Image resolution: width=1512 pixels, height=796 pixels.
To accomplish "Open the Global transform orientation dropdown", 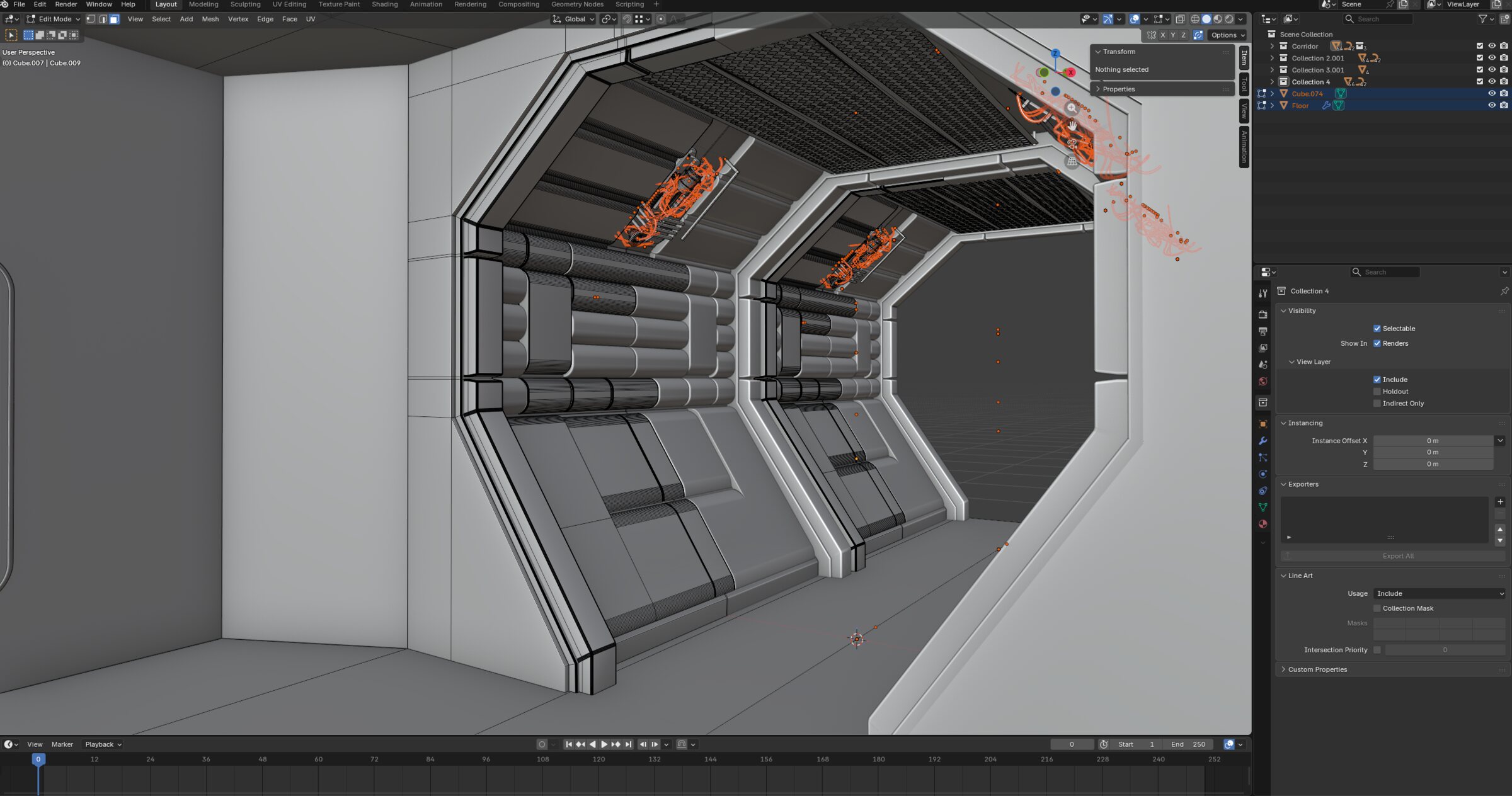I will coord(573,19).
